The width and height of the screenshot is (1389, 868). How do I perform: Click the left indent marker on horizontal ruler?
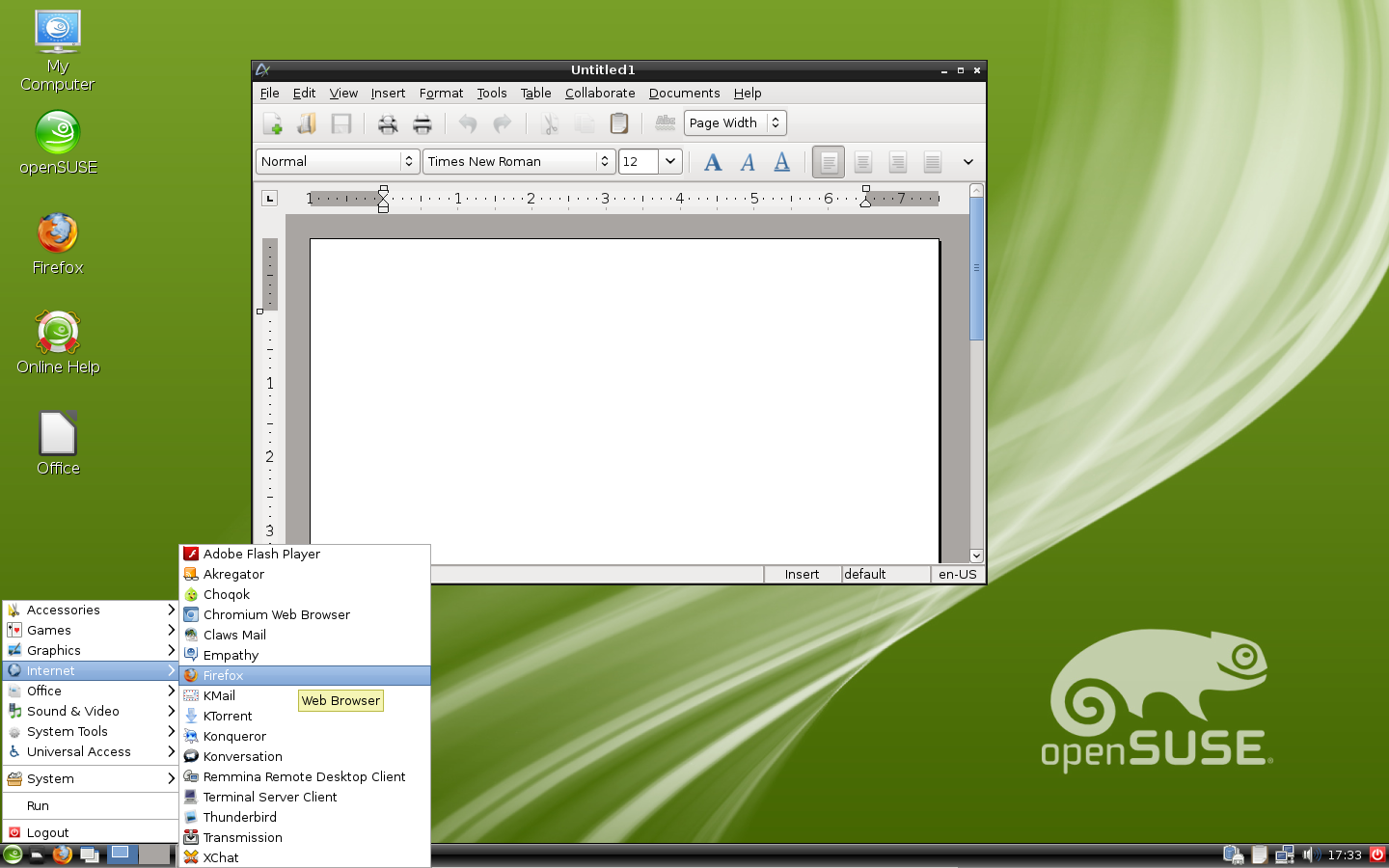pos(383,199)
